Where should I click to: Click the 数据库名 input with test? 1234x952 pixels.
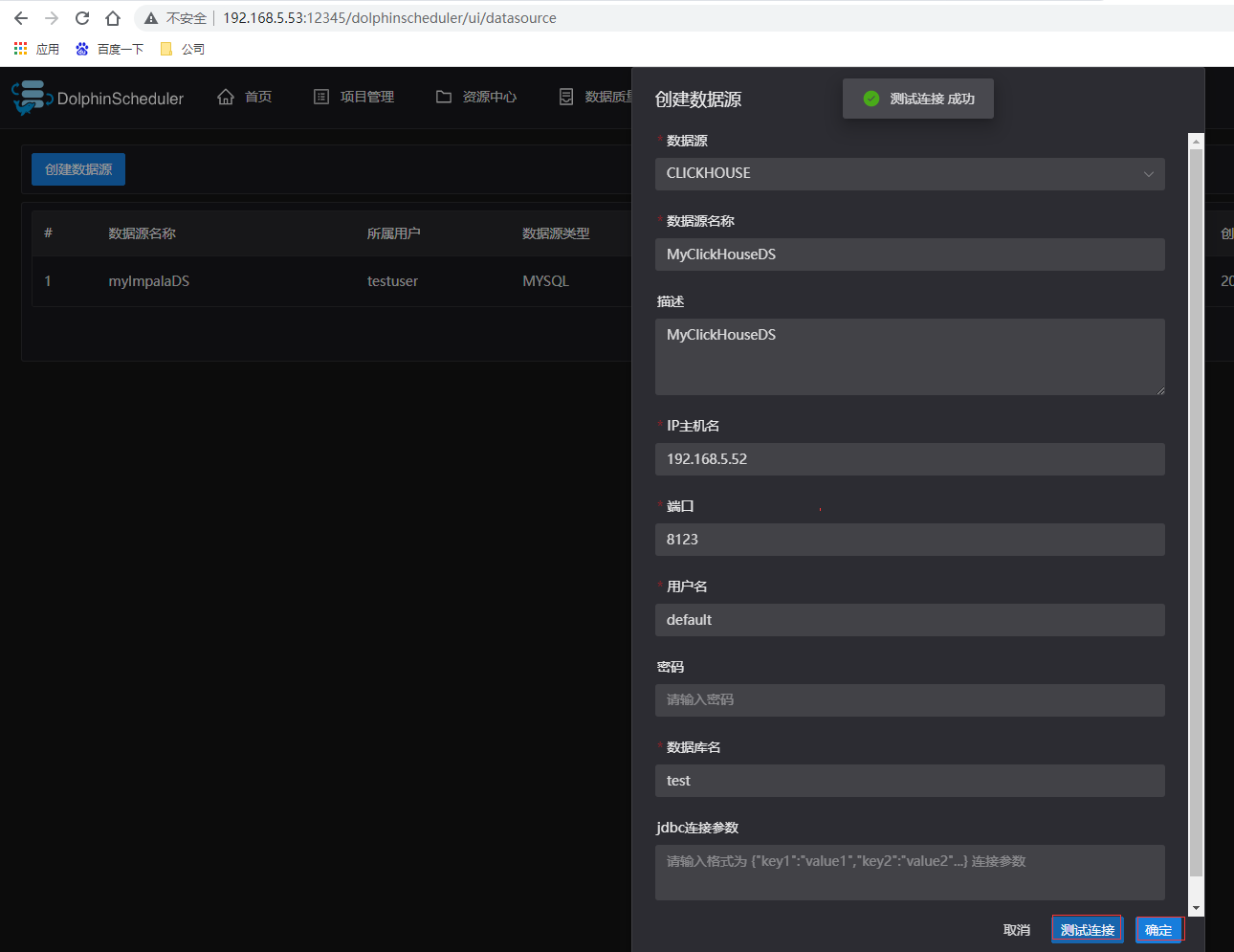[910, 781]
